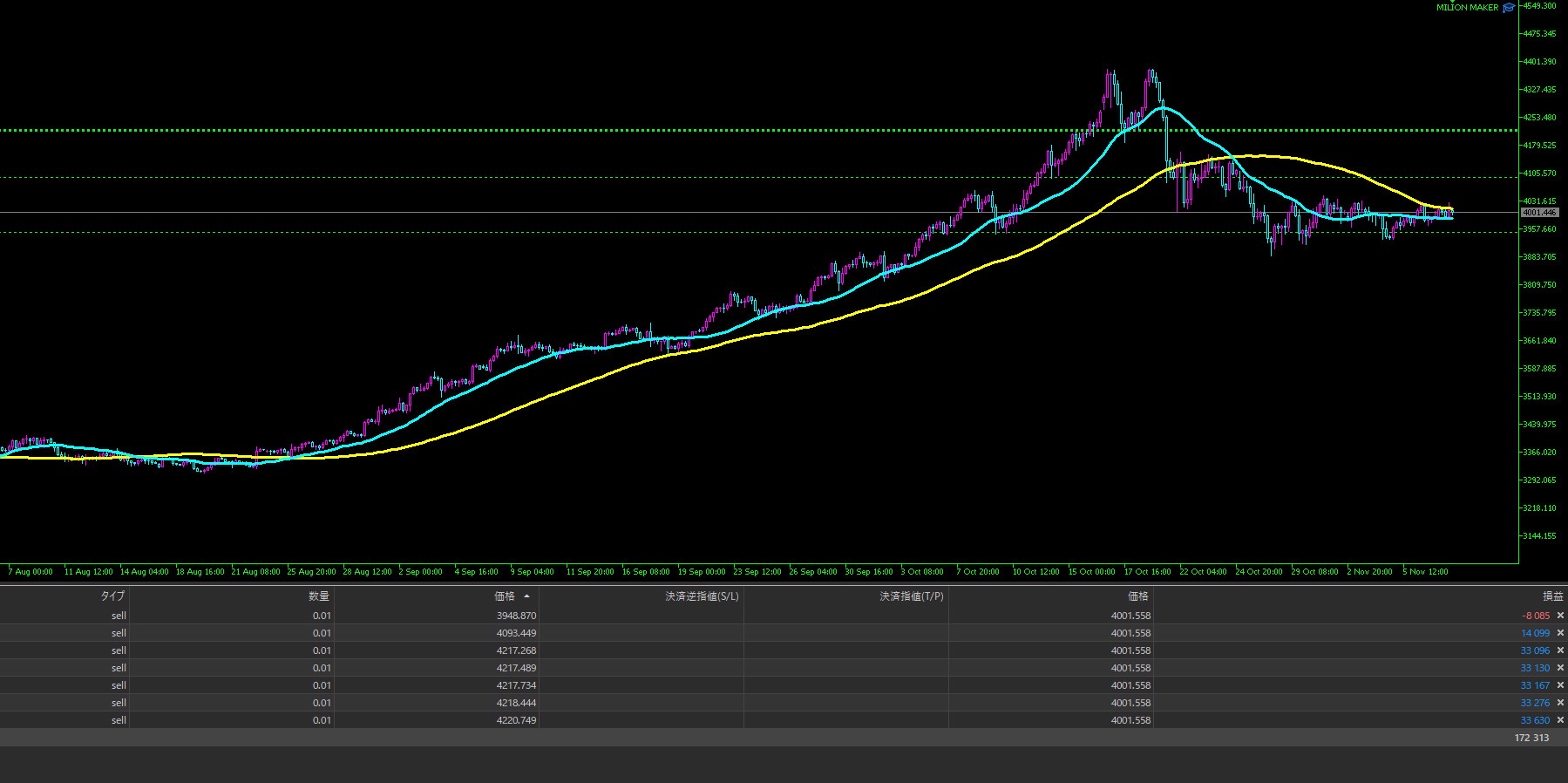Click the 17 Oct 16:00 time axis label
This screenshot has width=1568, height=783.
(x=1147, y=572)
